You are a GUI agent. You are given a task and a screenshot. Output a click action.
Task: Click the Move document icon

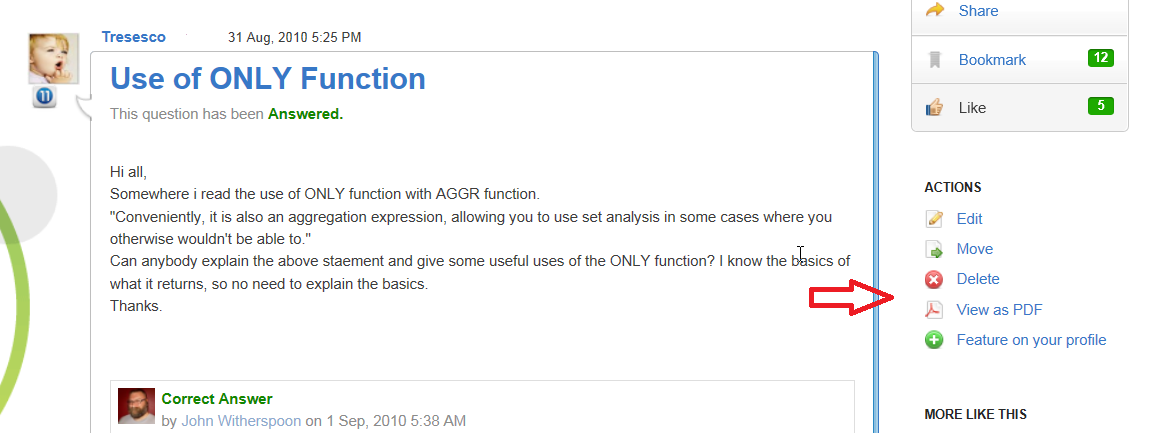[935, 249]
